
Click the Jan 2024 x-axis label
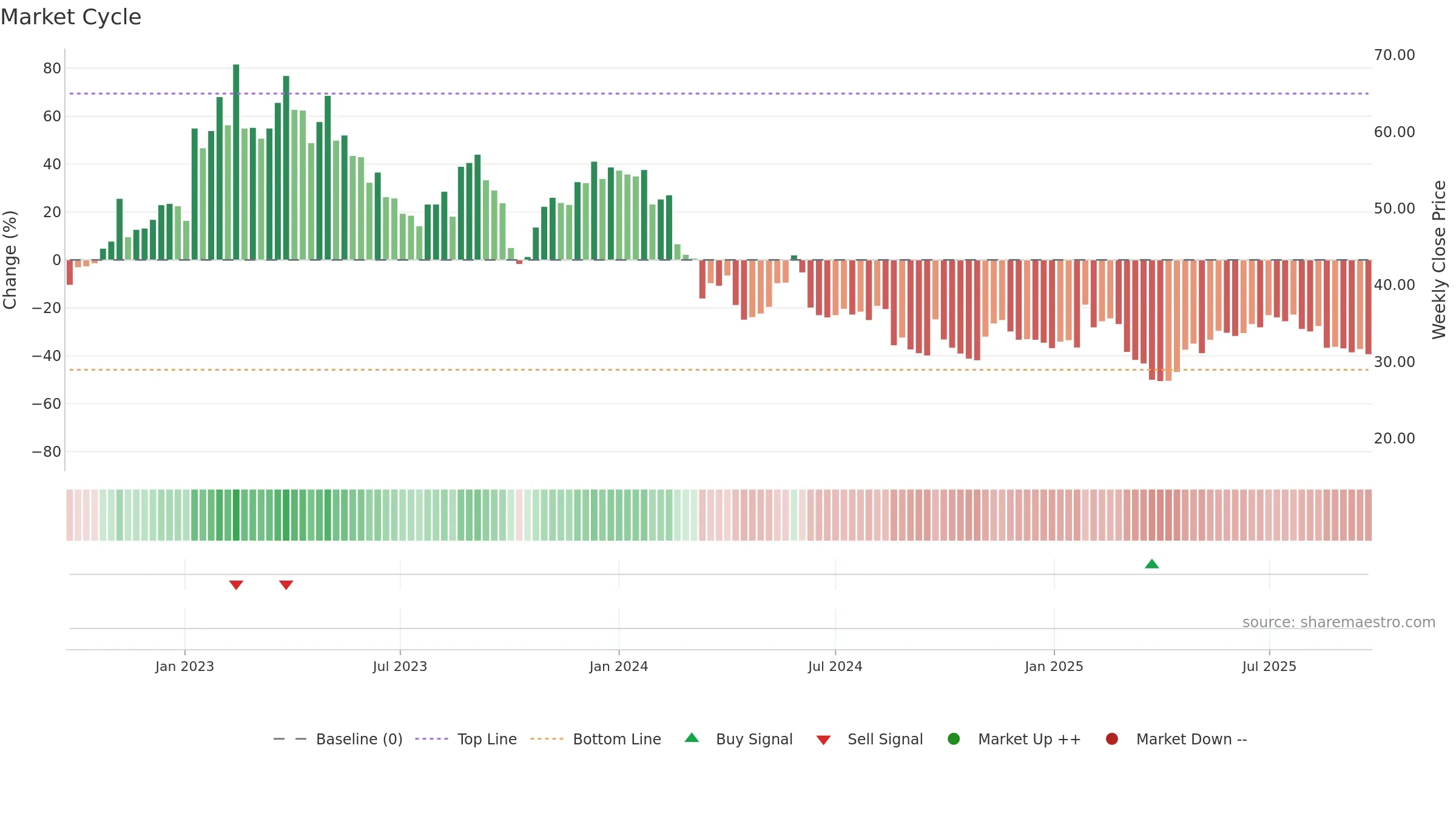coord(619,666)
